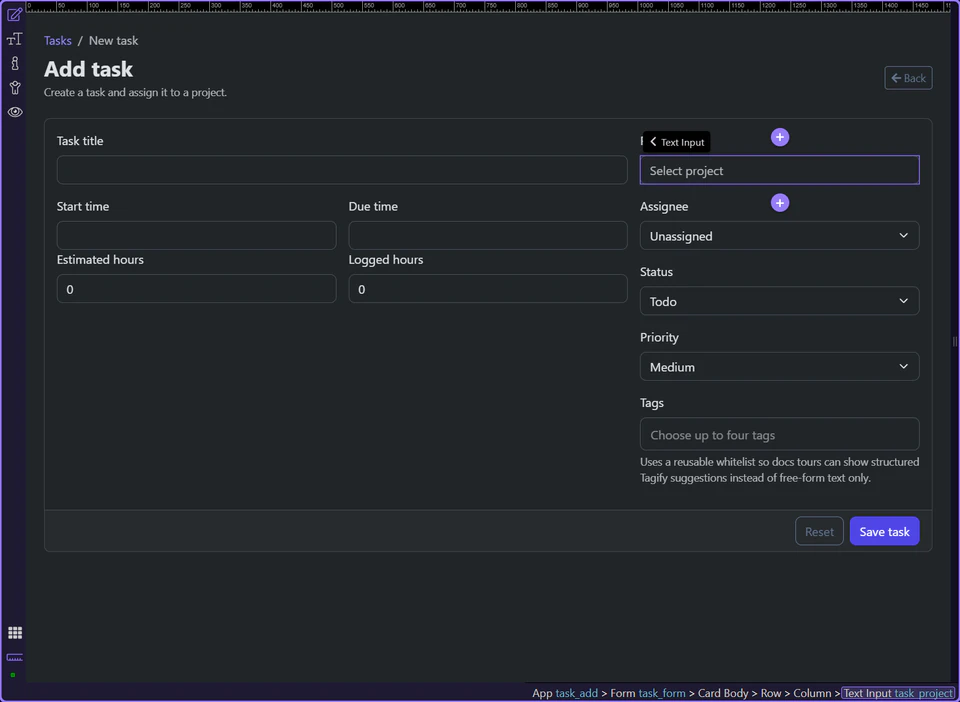960x702 pixels.
Task: Select the ruler tool above the status dot
Action: 14,658
